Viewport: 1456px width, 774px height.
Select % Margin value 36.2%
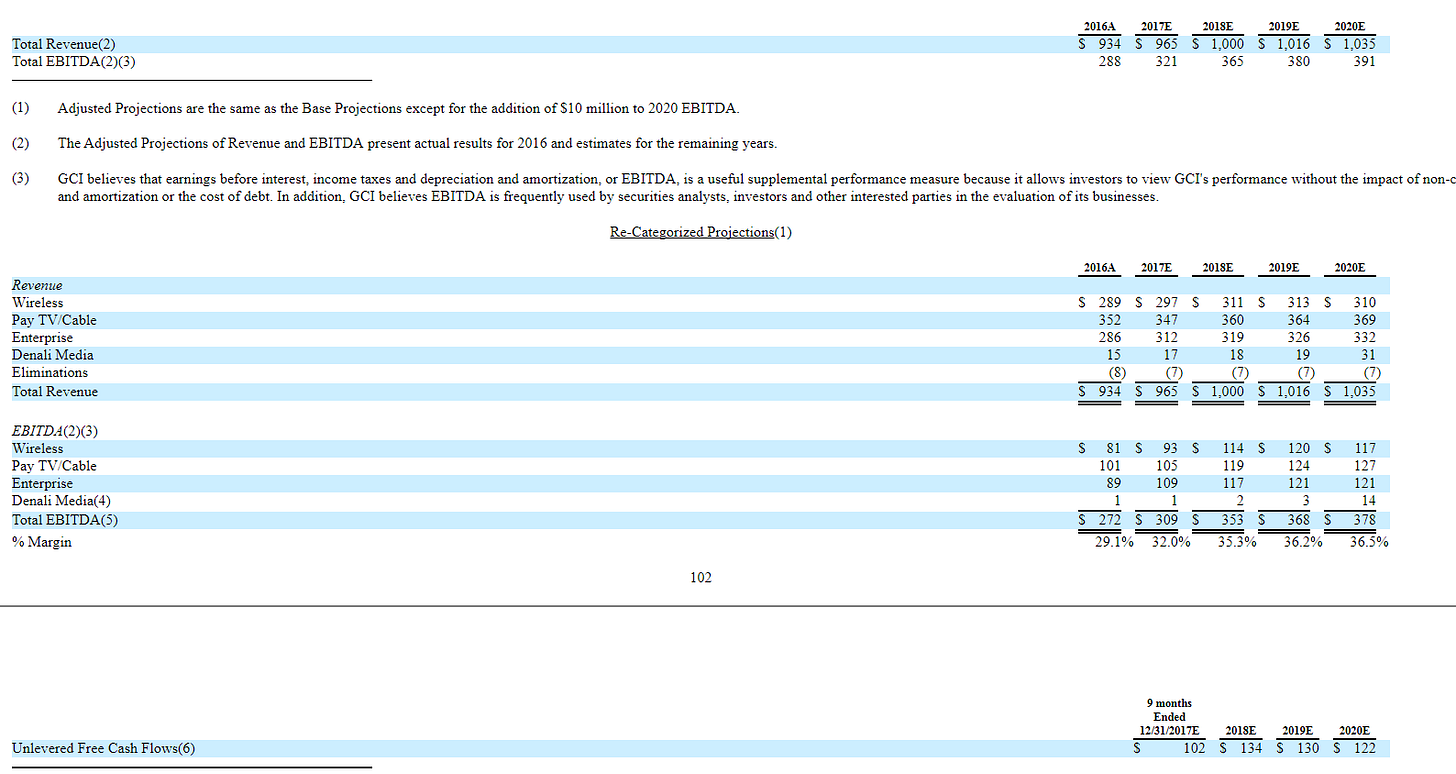pos(1303,542)
